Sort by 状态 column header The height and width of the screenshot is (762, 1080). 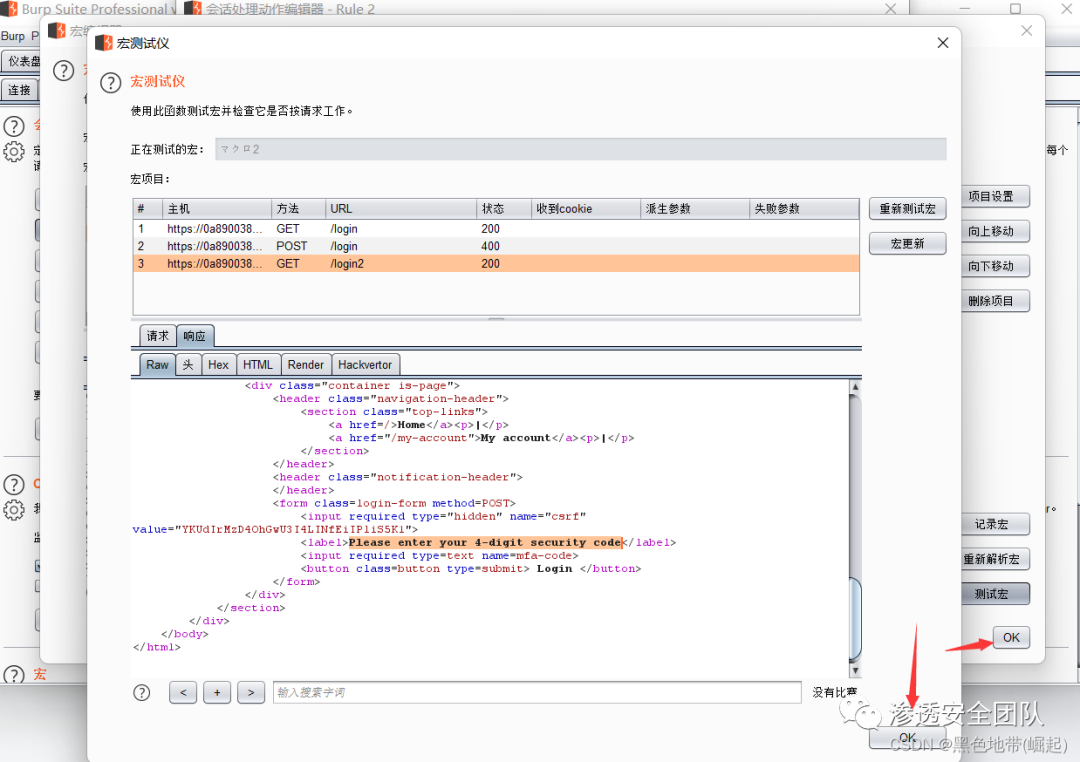[x=503, y=209]
